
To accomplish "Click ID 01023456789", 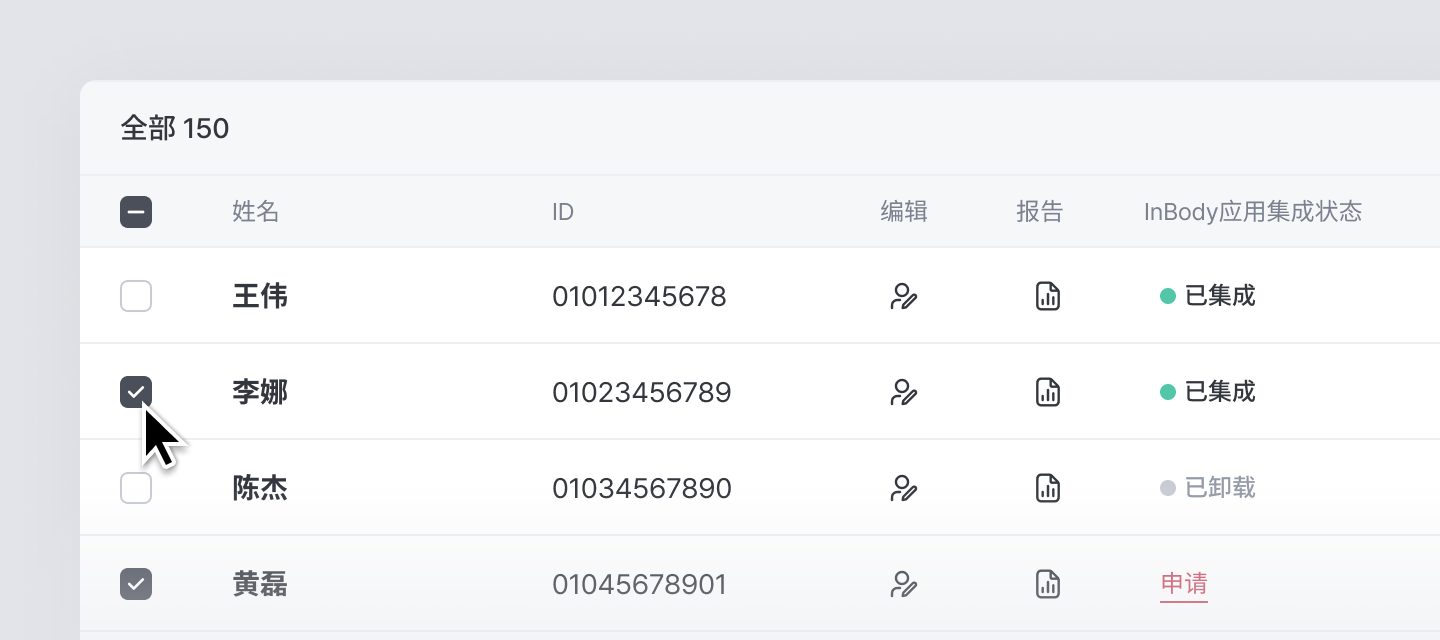I will pyautogui.click(x=642, y=393).
